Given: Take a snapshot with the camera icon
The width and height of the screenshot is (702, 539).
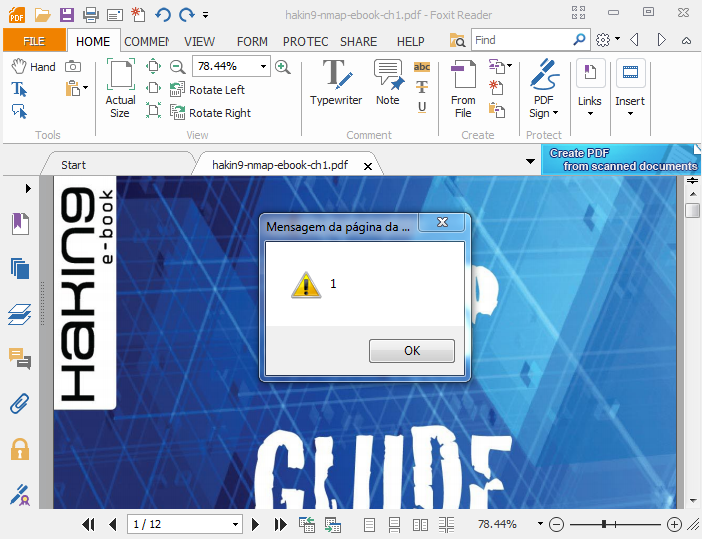Looking at the screenshot, I should coord(73,67).
